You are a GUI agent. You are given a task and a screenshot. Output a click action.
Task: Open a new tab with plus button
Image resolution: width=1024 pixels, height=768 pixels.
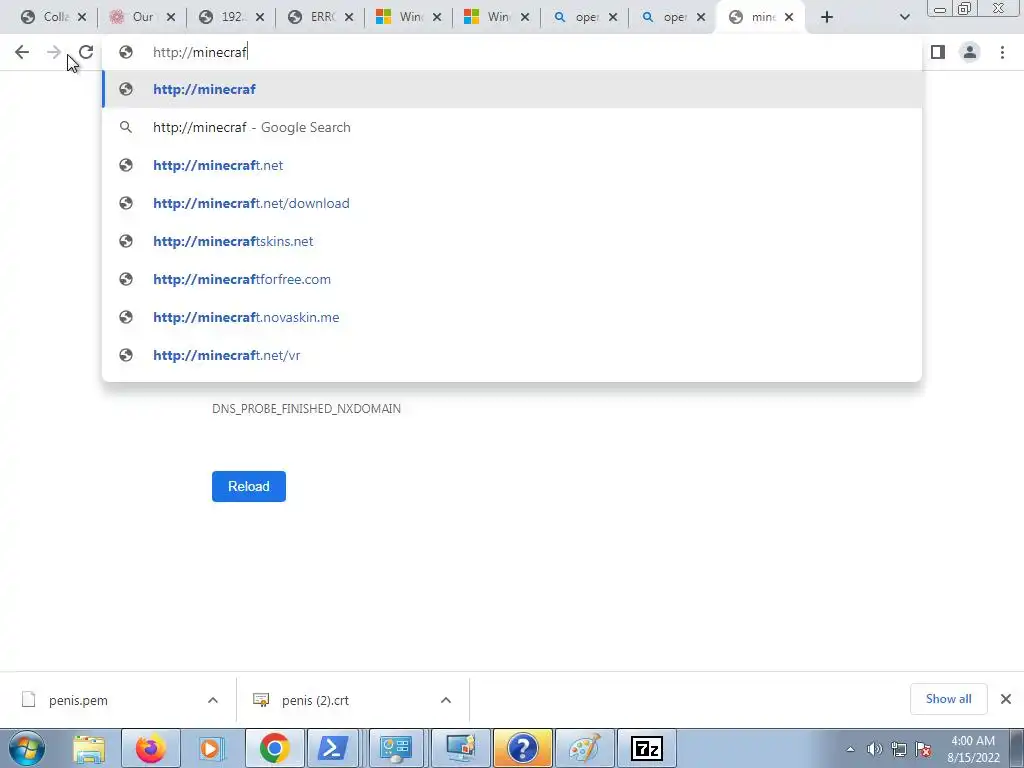coord(827,17)
